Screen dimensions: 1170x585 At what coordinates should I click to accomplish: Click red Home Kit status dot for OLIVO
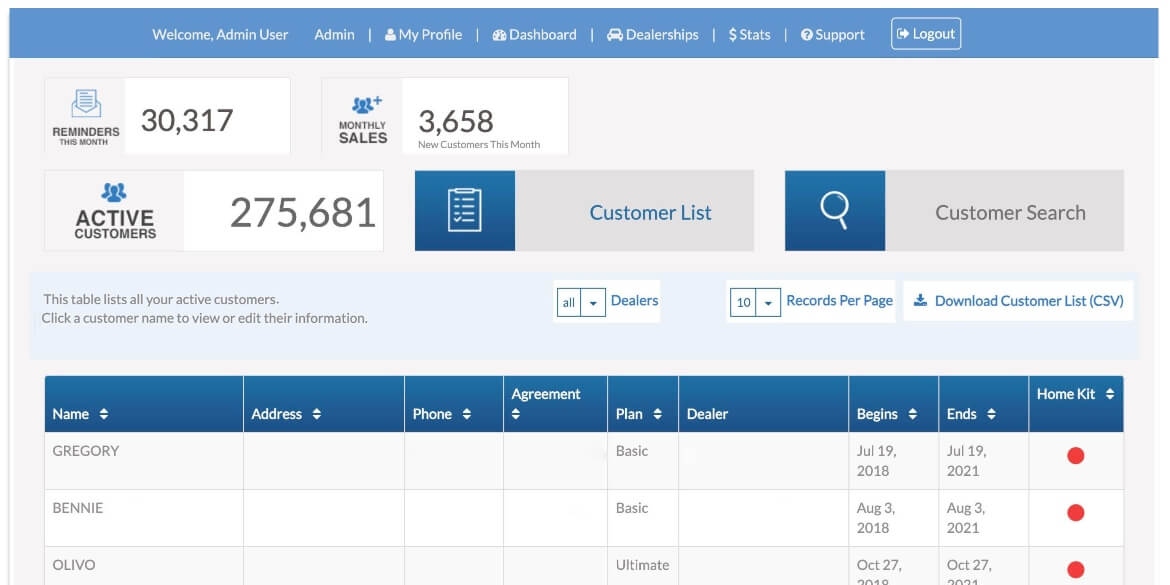coord(1076,570)
